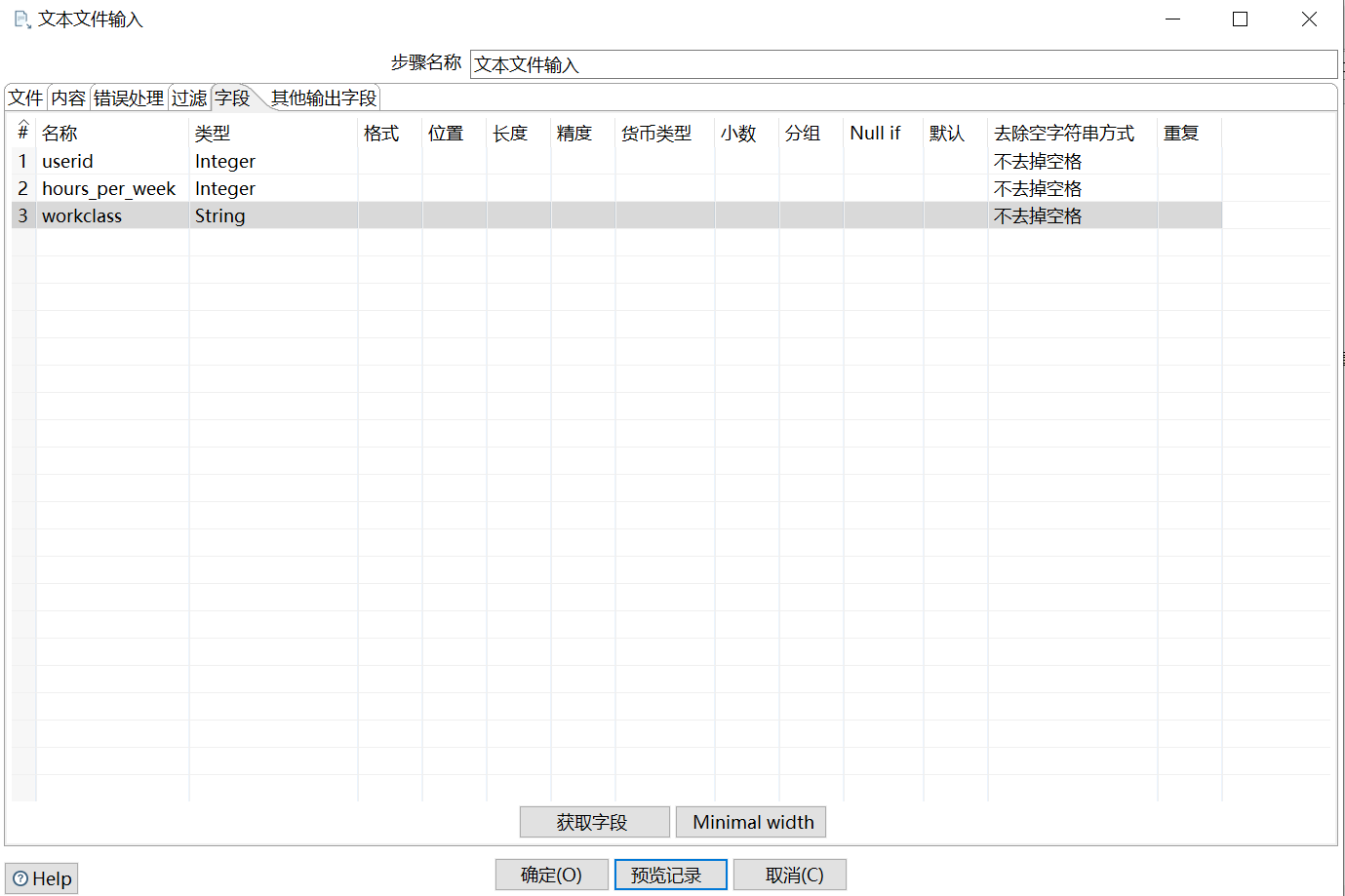Select the 过滤 tab
Screen dimensions: 1345x896
click(x=189, y=97)
